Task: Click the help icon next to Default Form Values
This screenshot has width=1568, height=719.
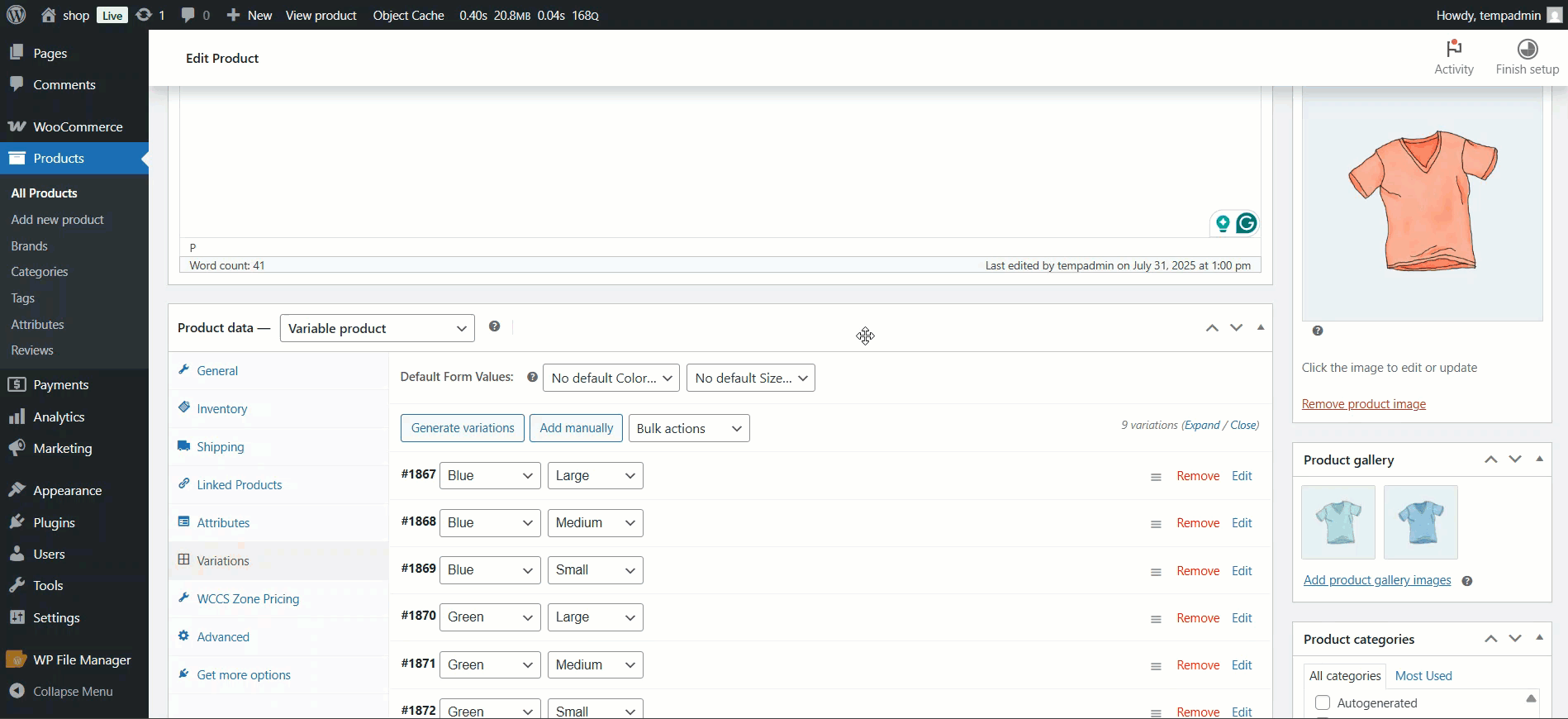Action: [x=532, y=378]
